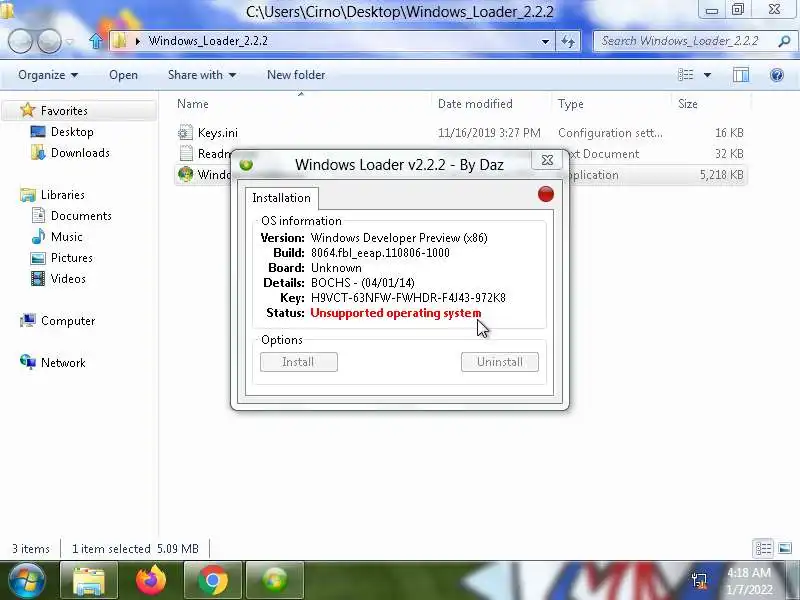
Task: Click the build 8064.fbl_eeap.110806-1000 text
Action: click(380, 253)
